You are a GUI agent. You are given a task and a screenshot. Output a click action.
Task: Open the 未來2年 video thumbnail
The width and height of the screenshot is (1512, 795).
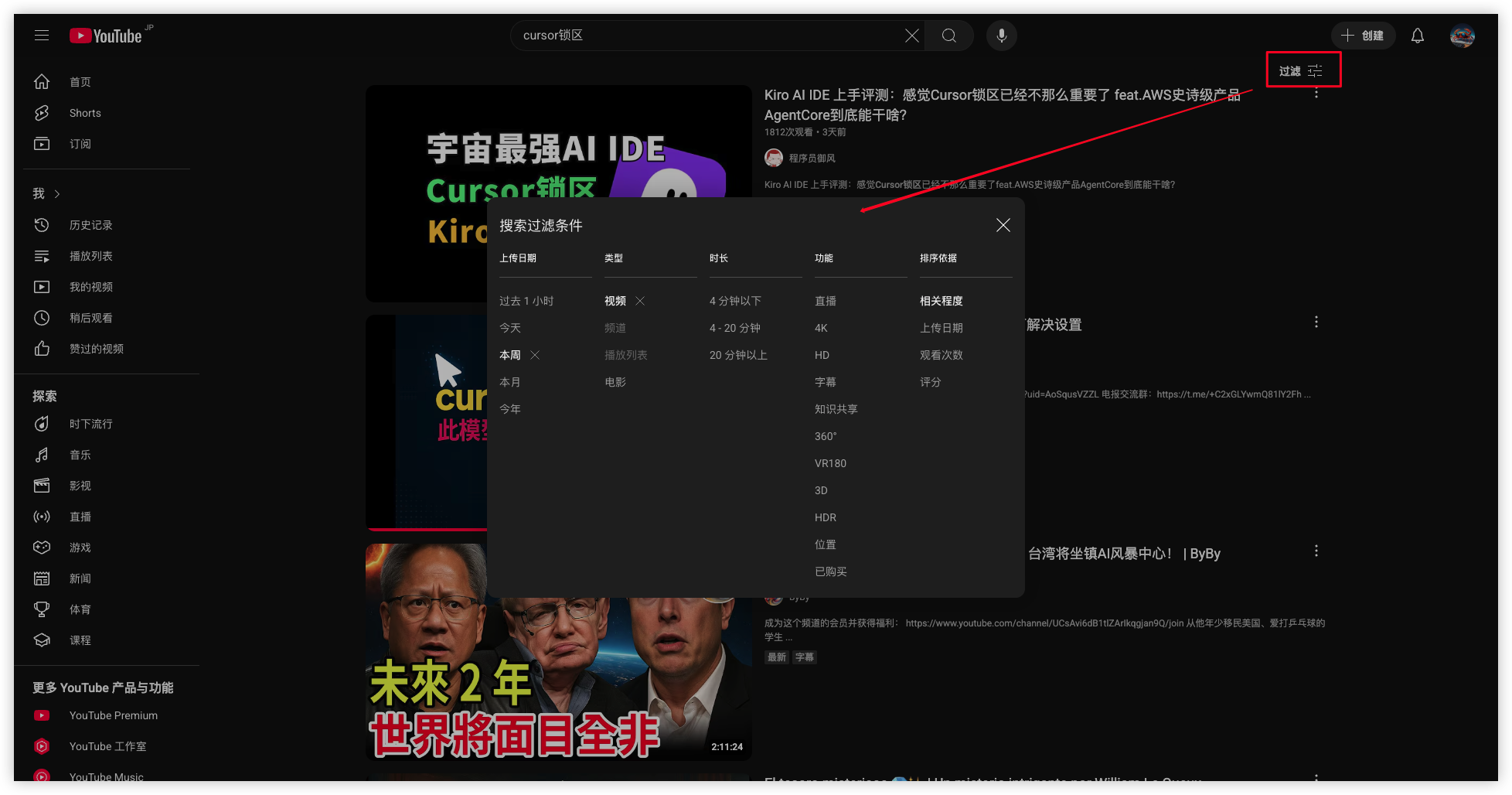pos(559,652)
